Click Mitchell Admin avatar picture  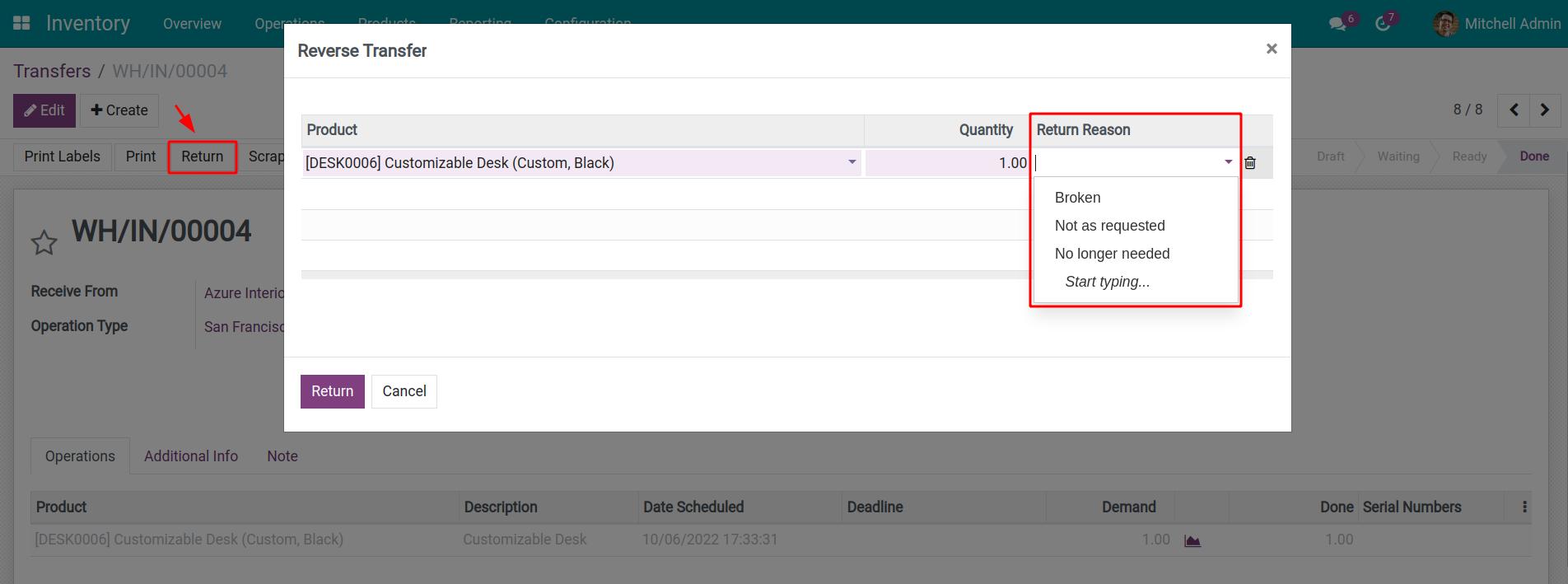[x=1445, y=24]
